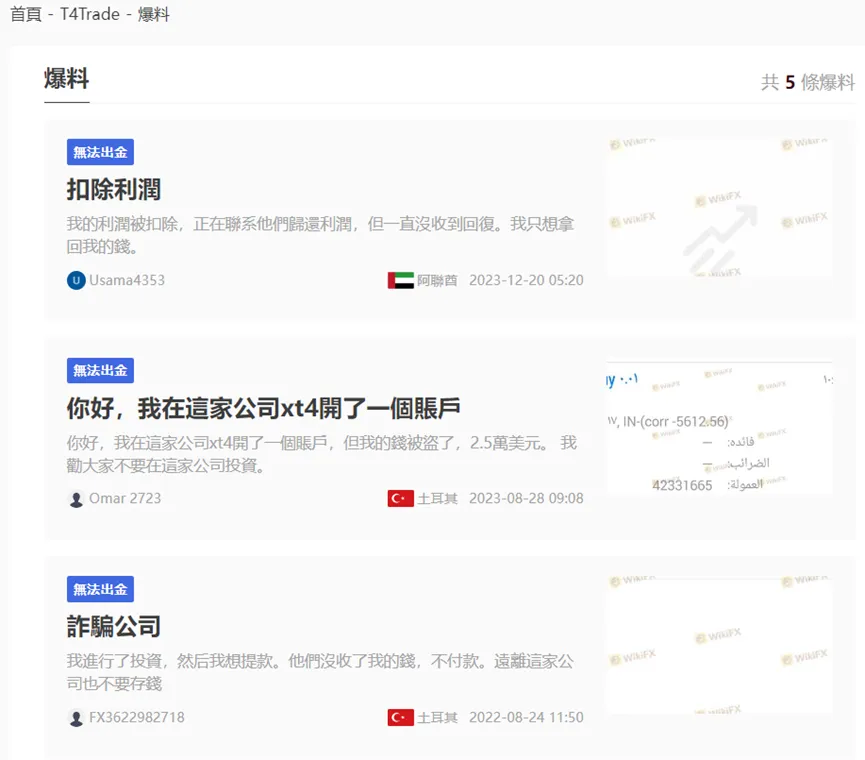Open the 詐騙公司 post image thumbnail
This screenshot has height=760, width=865.
coord(719,645)
